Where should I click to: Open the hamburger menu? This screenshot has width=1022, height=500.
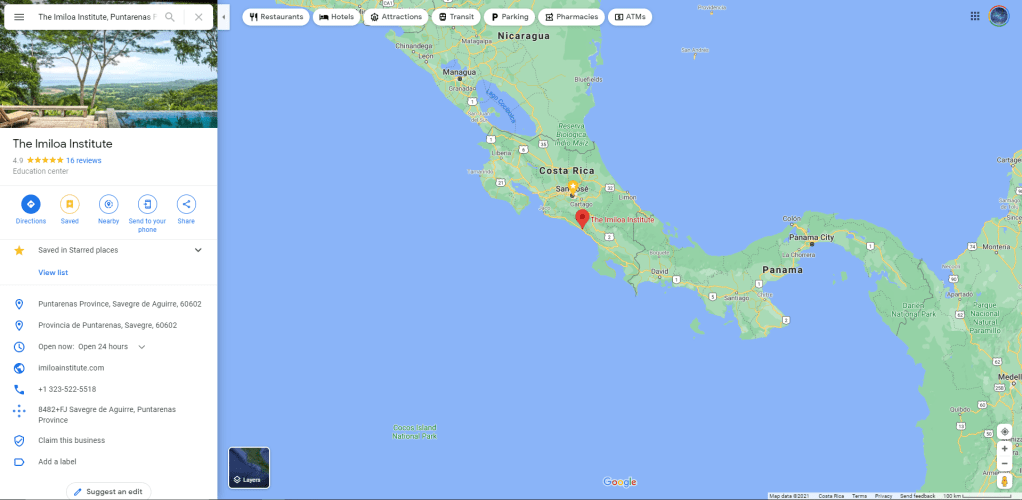pyautogui.click(x=19, y=17)
